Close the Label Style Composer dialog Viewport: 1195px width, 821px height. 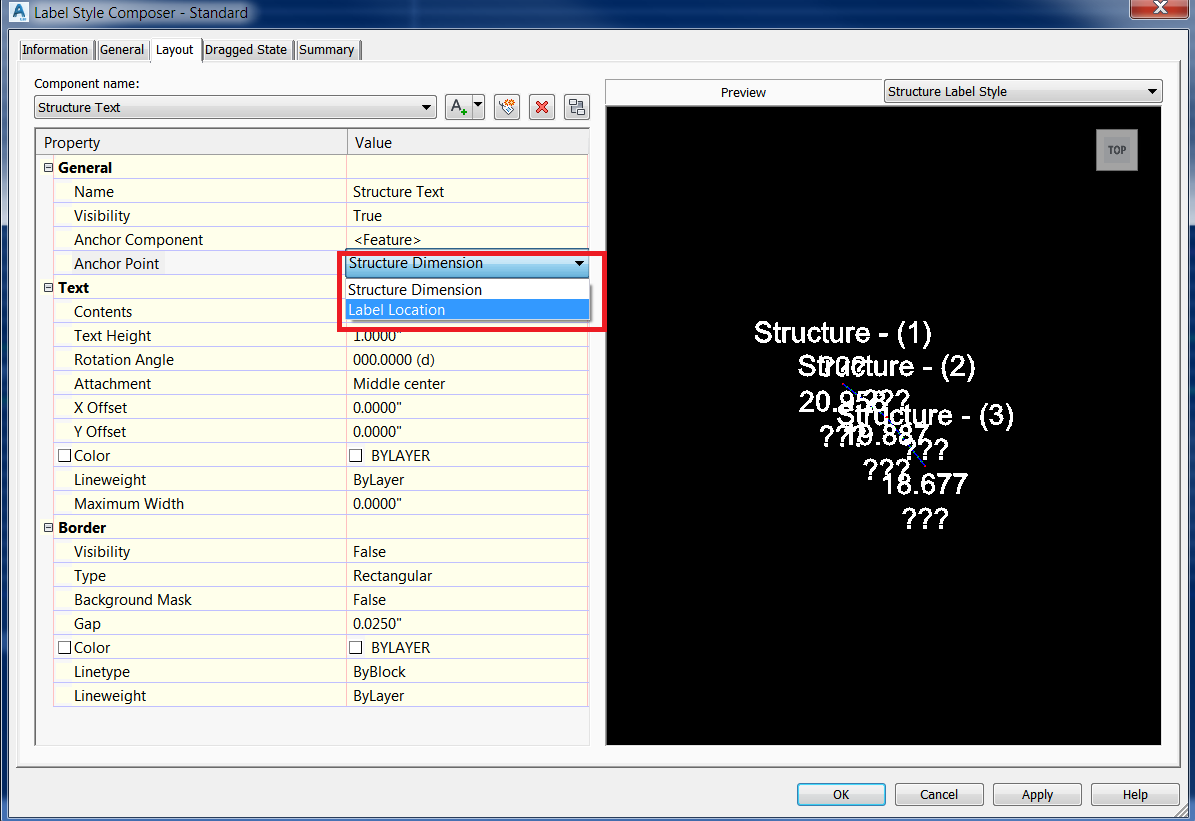pyautogui.click(x=1160, y=8)
